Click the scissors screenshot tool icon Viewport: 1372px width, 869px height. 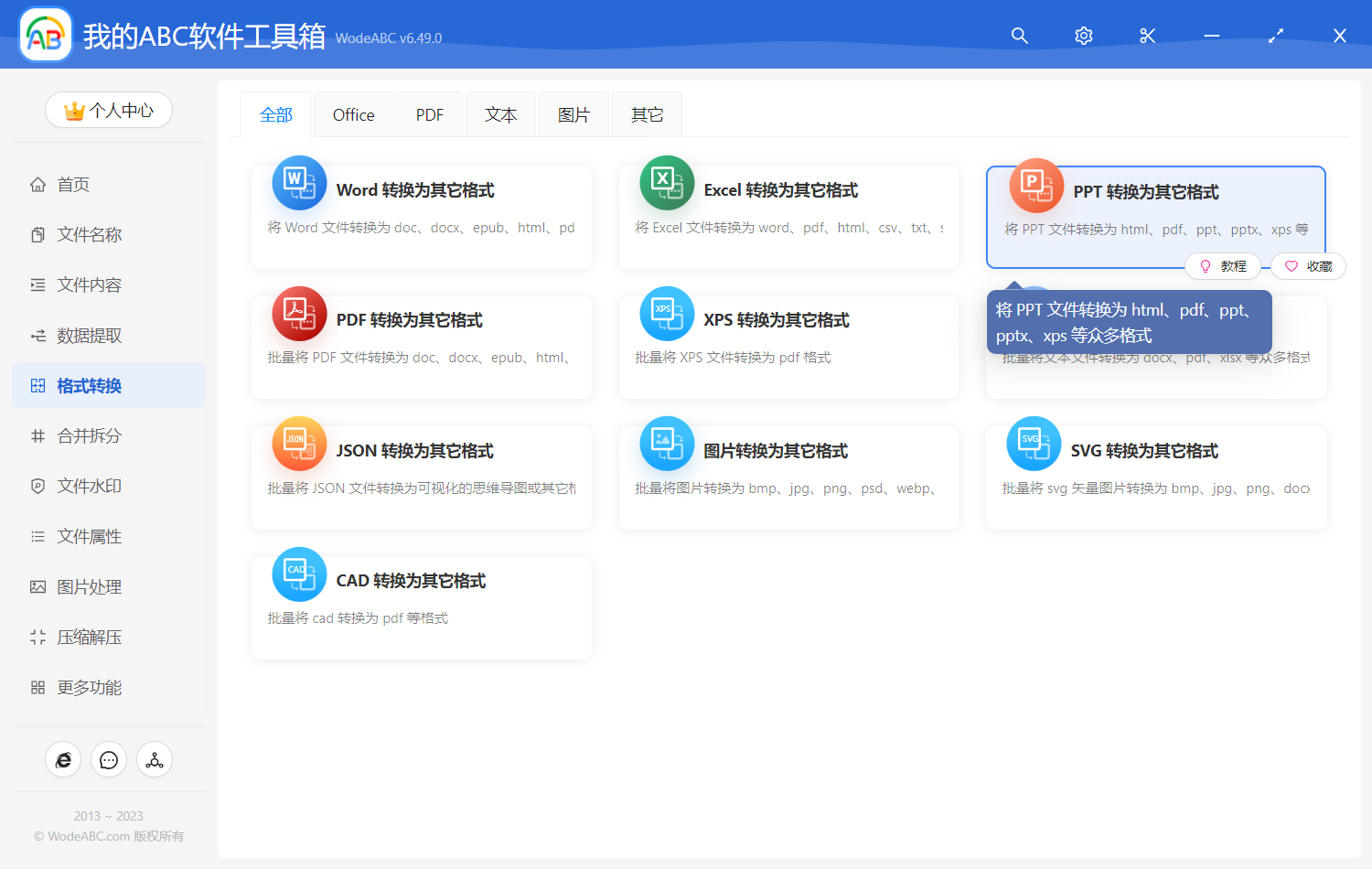coord(1147,36)
